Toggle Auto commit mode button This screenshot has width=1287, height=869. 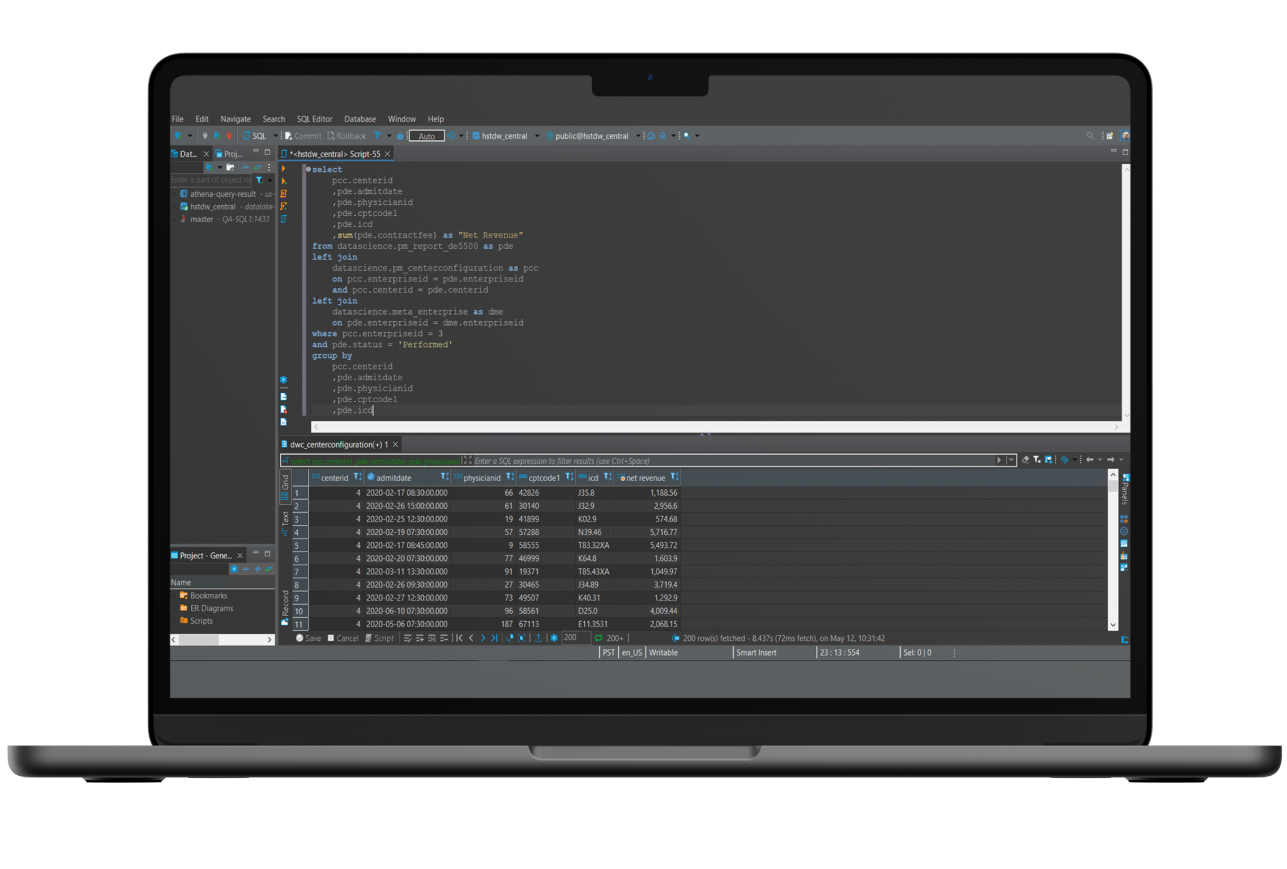[x=427, y=135]
